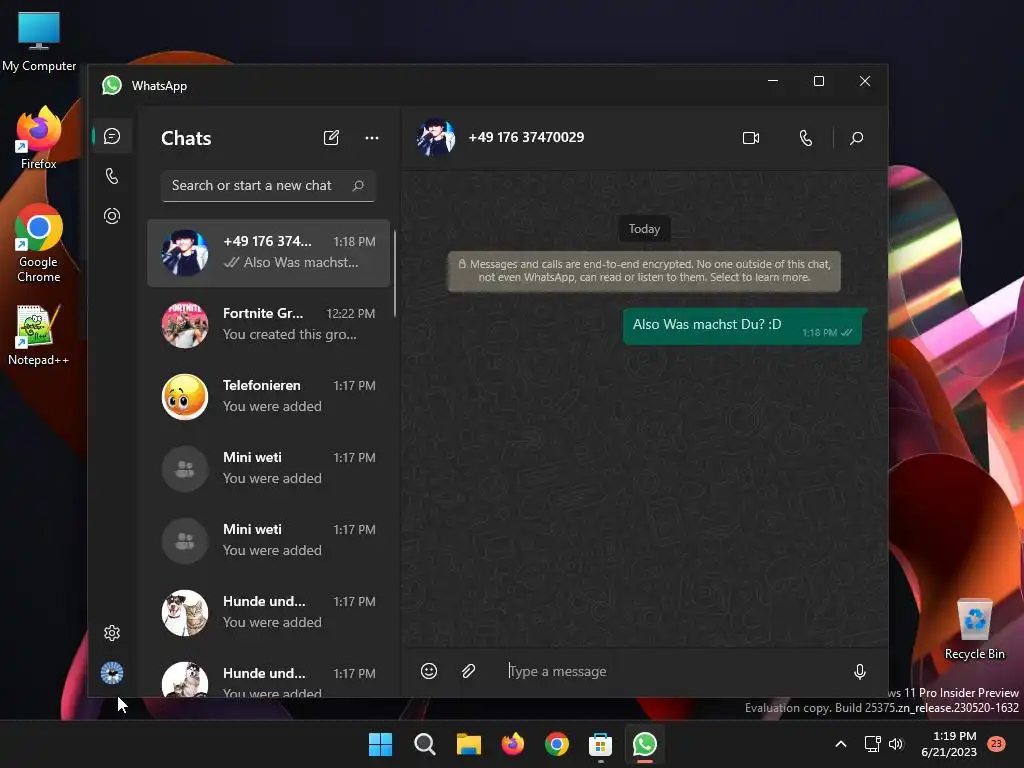The image size is (1024, 768).
Task: Open the Calls tab in WhatsApp sidebar
Action: click(x=112, y=176)
